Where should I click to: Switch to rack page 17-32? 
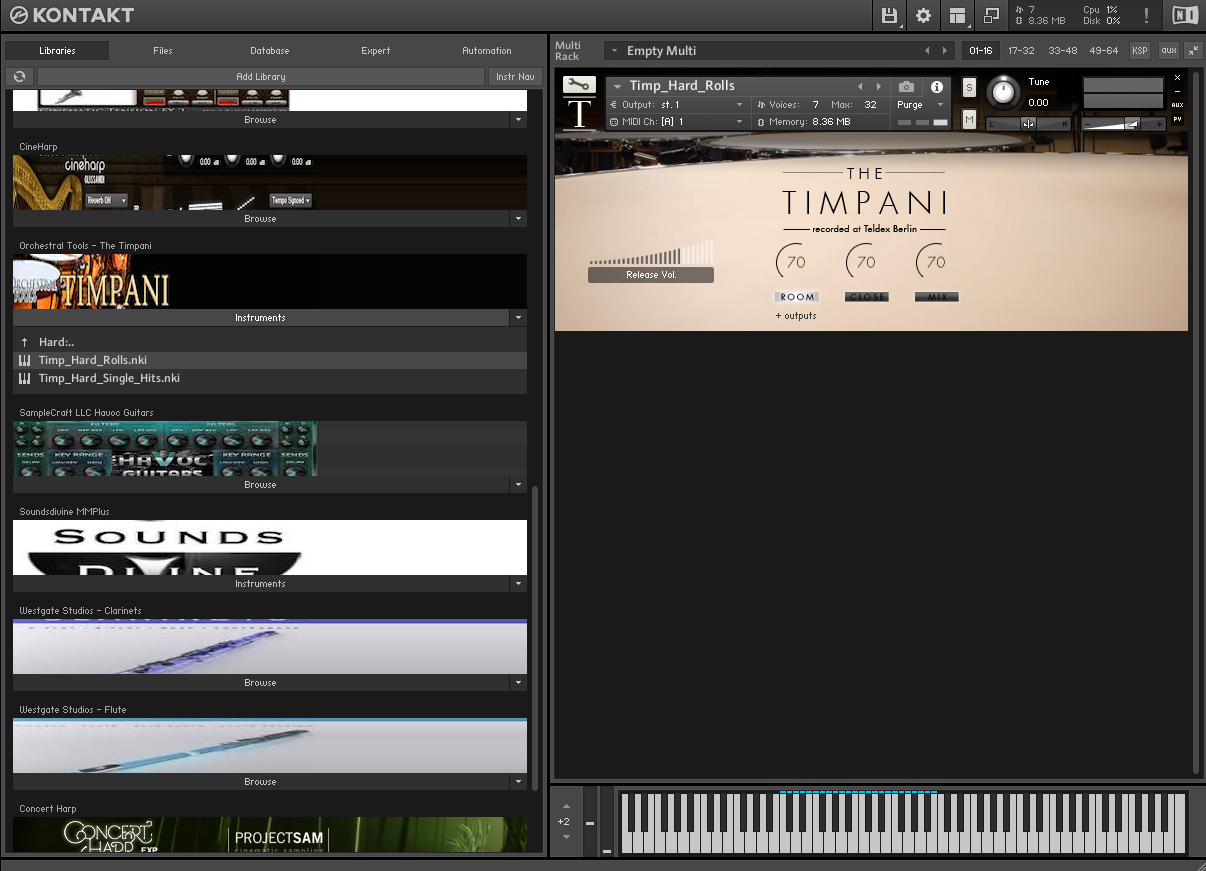click(1021, 50)
